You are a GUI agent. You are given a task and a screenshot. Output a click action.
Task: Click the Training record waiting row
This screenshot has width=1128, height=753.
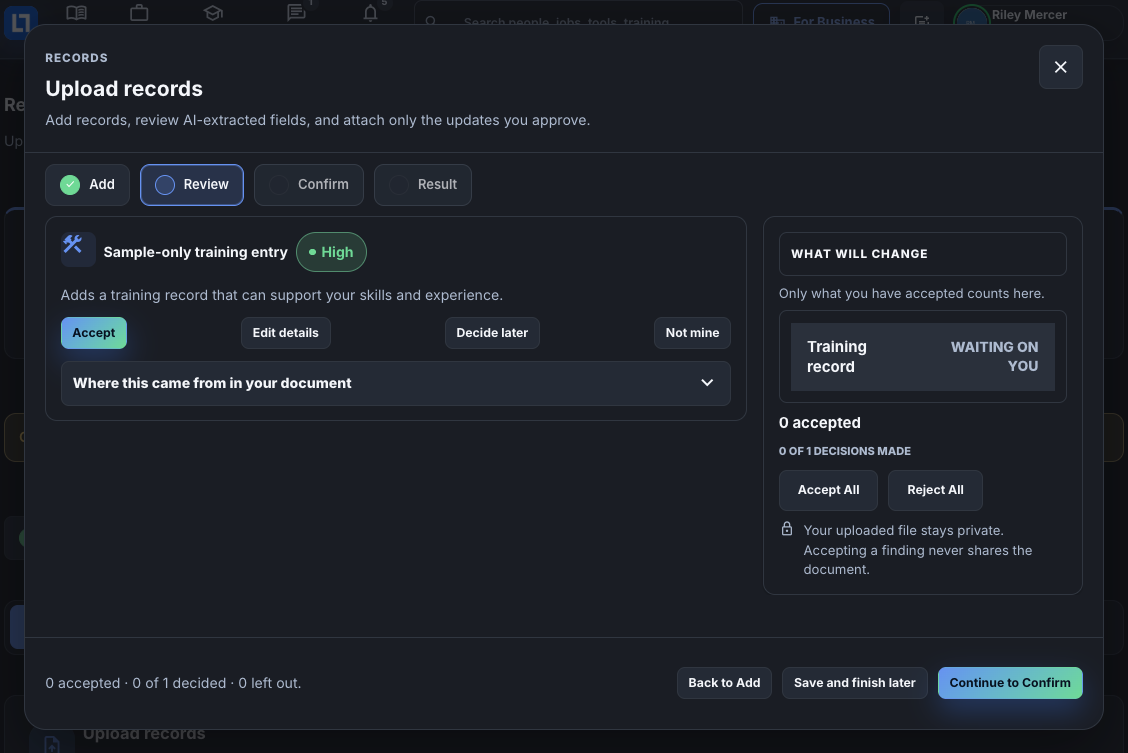tap(922, 357)
